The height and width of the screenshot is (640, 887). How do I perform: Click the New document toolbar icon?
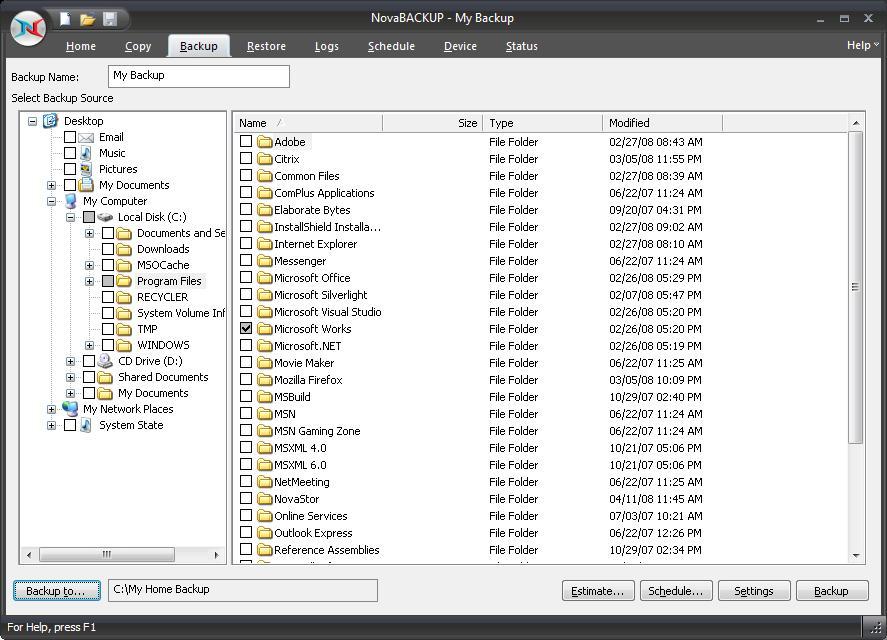click(x=65, y=19)
